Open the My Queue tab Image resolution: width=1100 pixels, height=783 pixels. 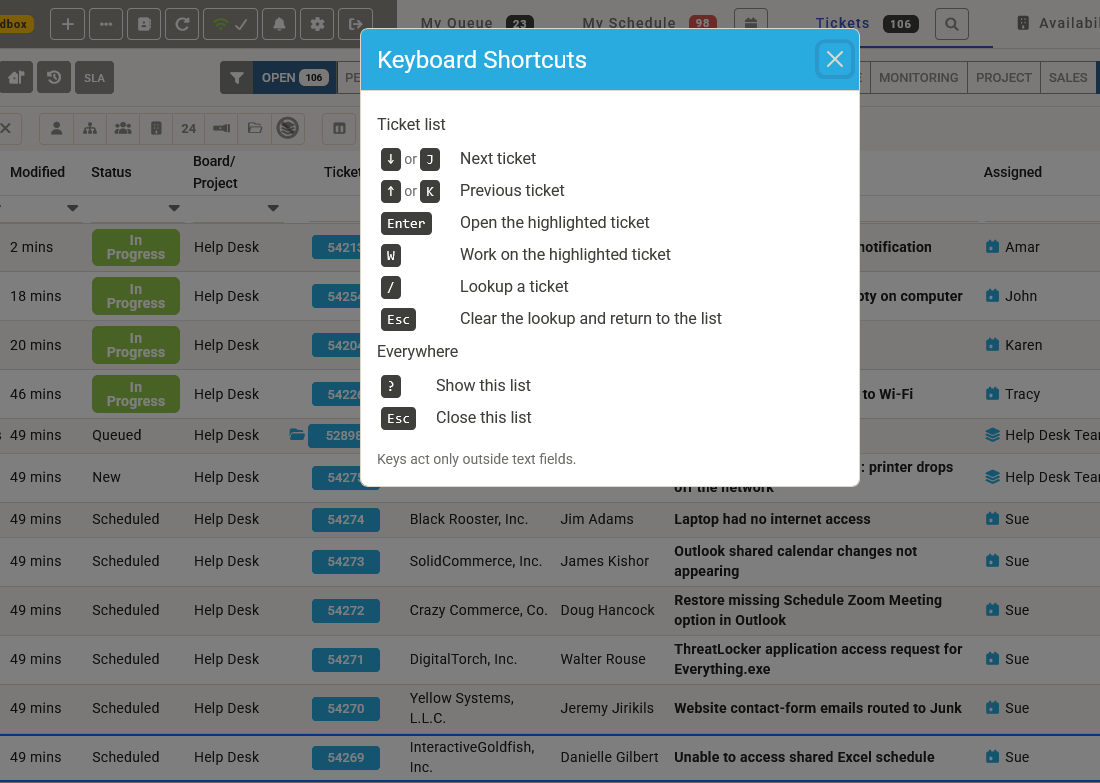pyautogui.click(x=477, y=23)
